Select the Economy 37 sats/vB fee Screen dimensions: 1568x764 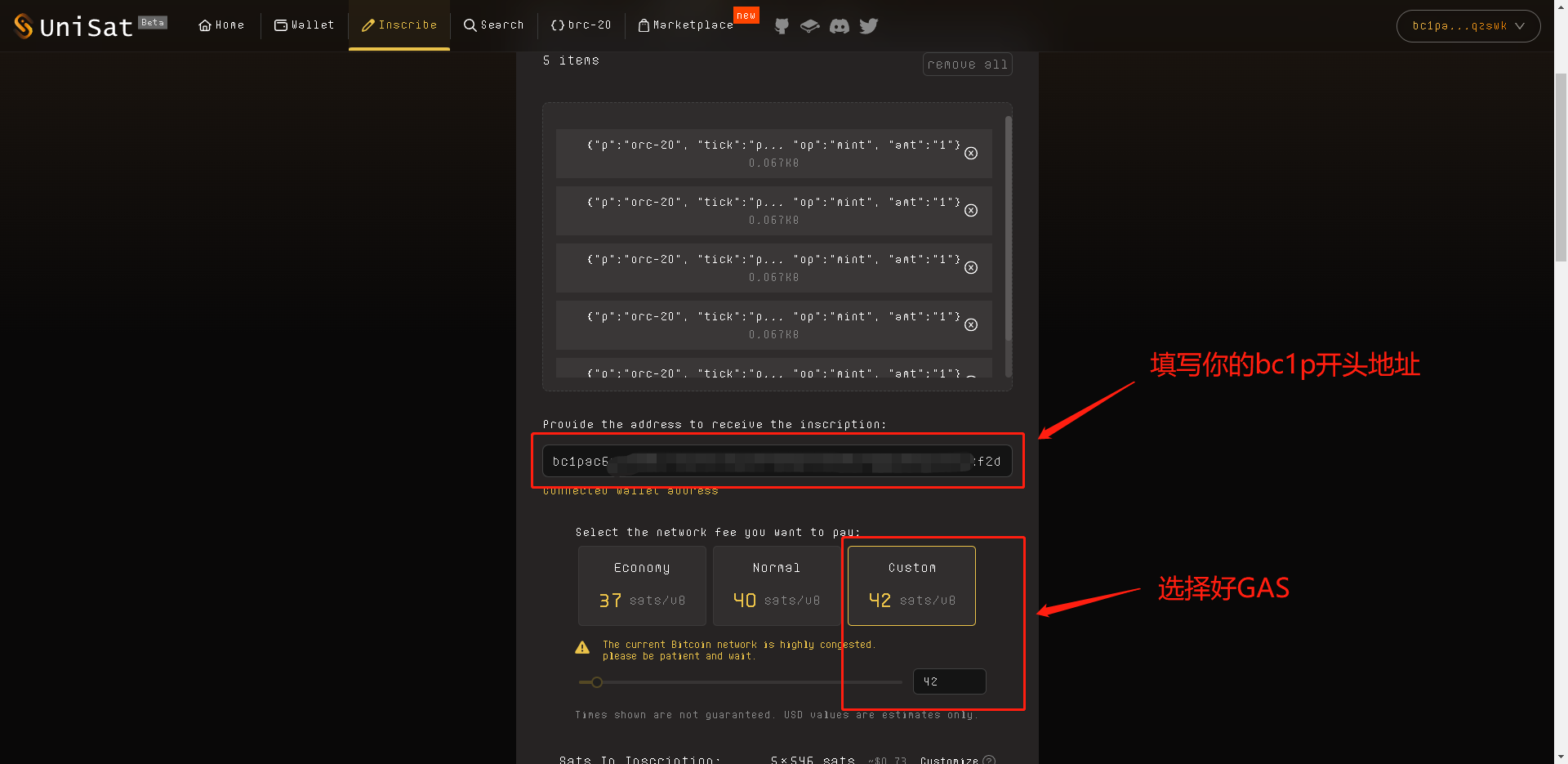click(x=642, y=586)
